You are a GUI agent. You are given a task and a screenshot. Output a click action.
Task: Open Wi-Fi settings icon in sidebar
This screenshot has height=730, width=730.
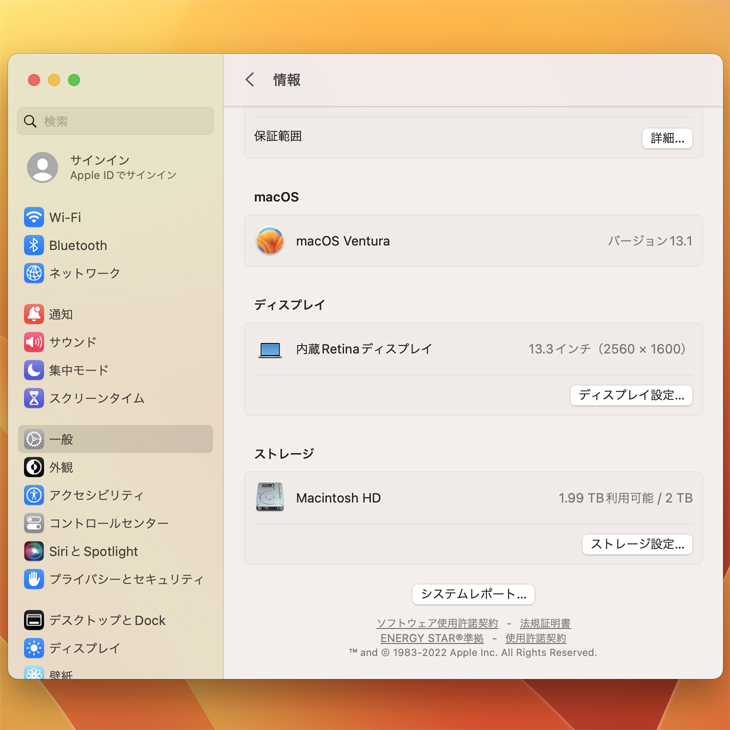pos(34,217)
